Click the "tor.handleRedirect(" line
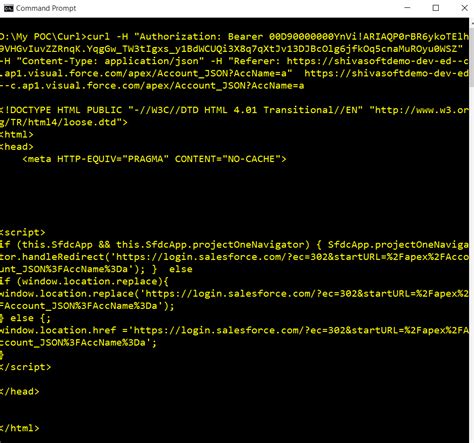474x443 pixels. pyautogui.click(x=234, y=257)
